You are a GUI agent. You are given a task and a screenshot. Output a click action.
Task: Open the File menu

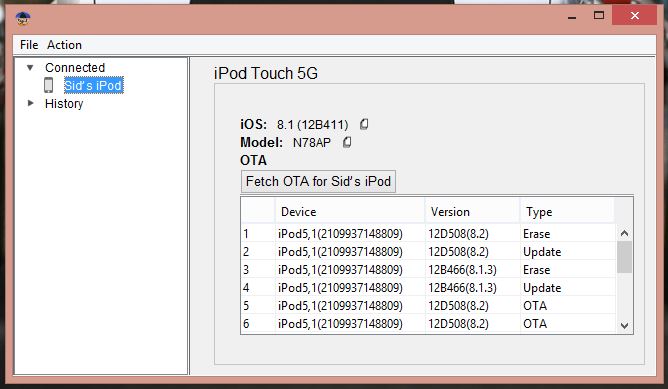coord(29,45)
